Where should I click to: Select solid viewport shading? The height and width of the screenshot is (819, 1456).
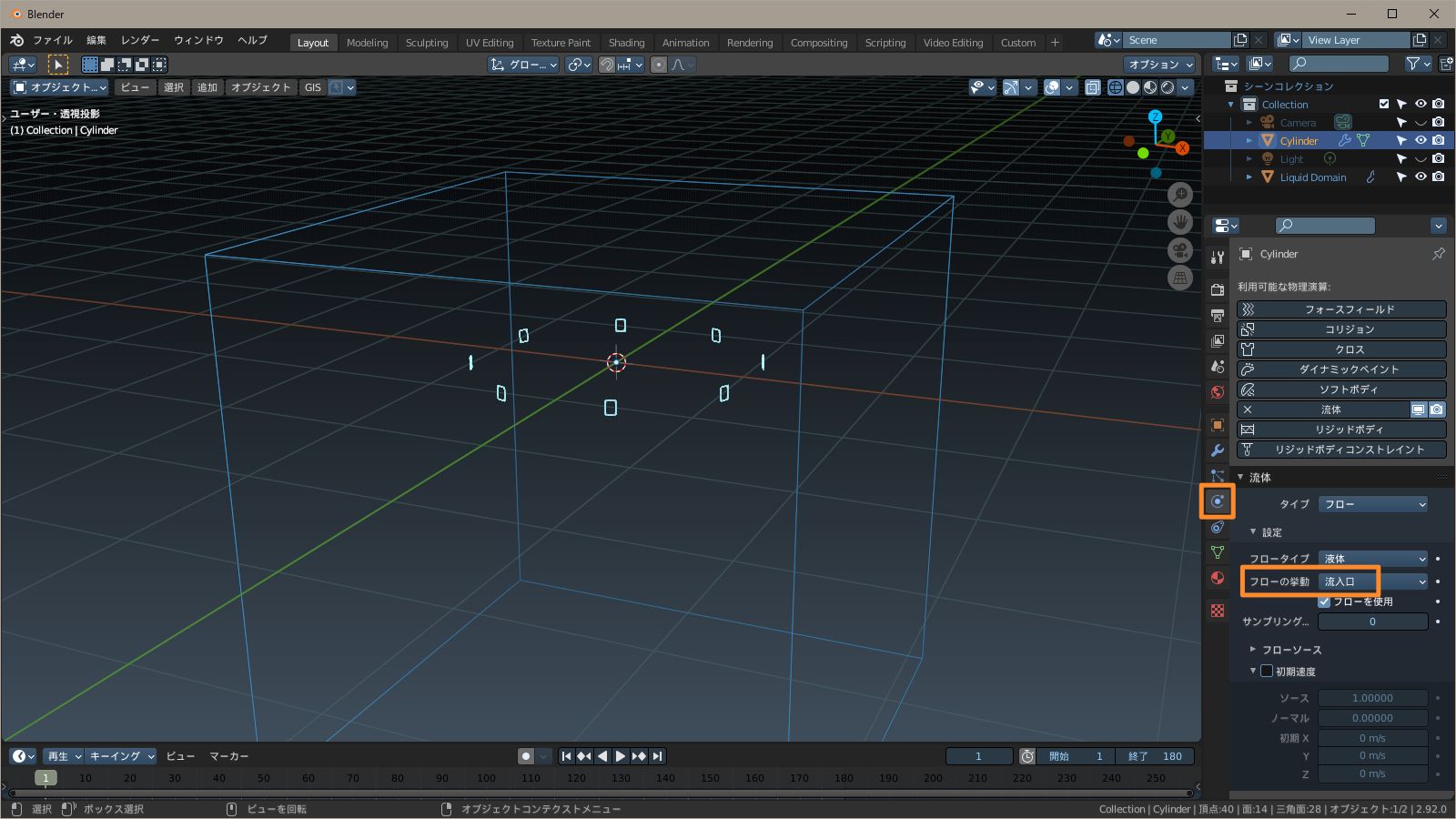(x=1133, y=87)
